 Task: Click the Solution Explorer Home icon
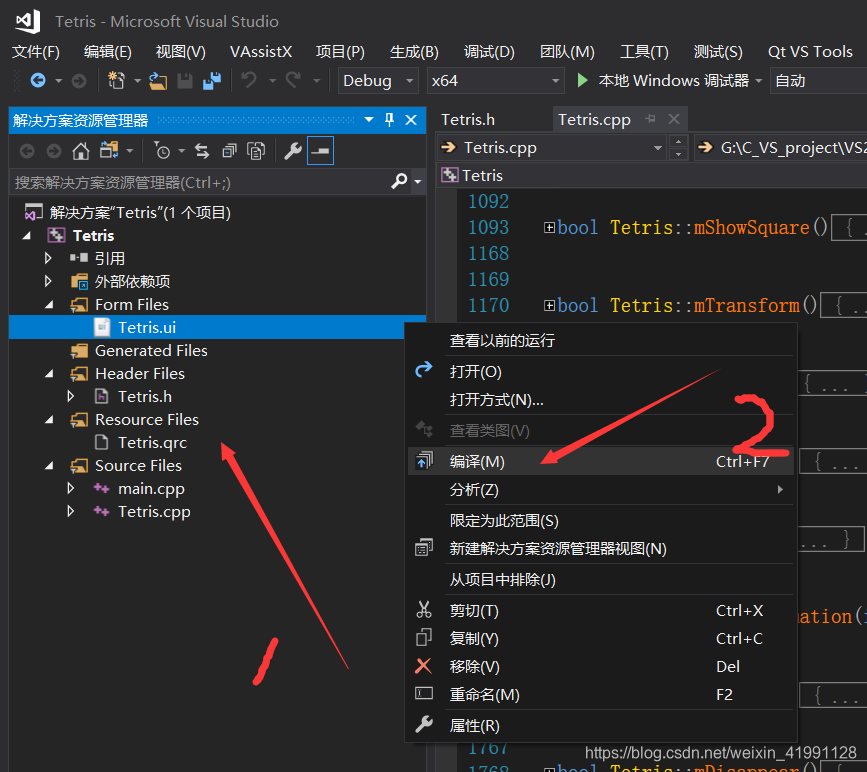81,151
